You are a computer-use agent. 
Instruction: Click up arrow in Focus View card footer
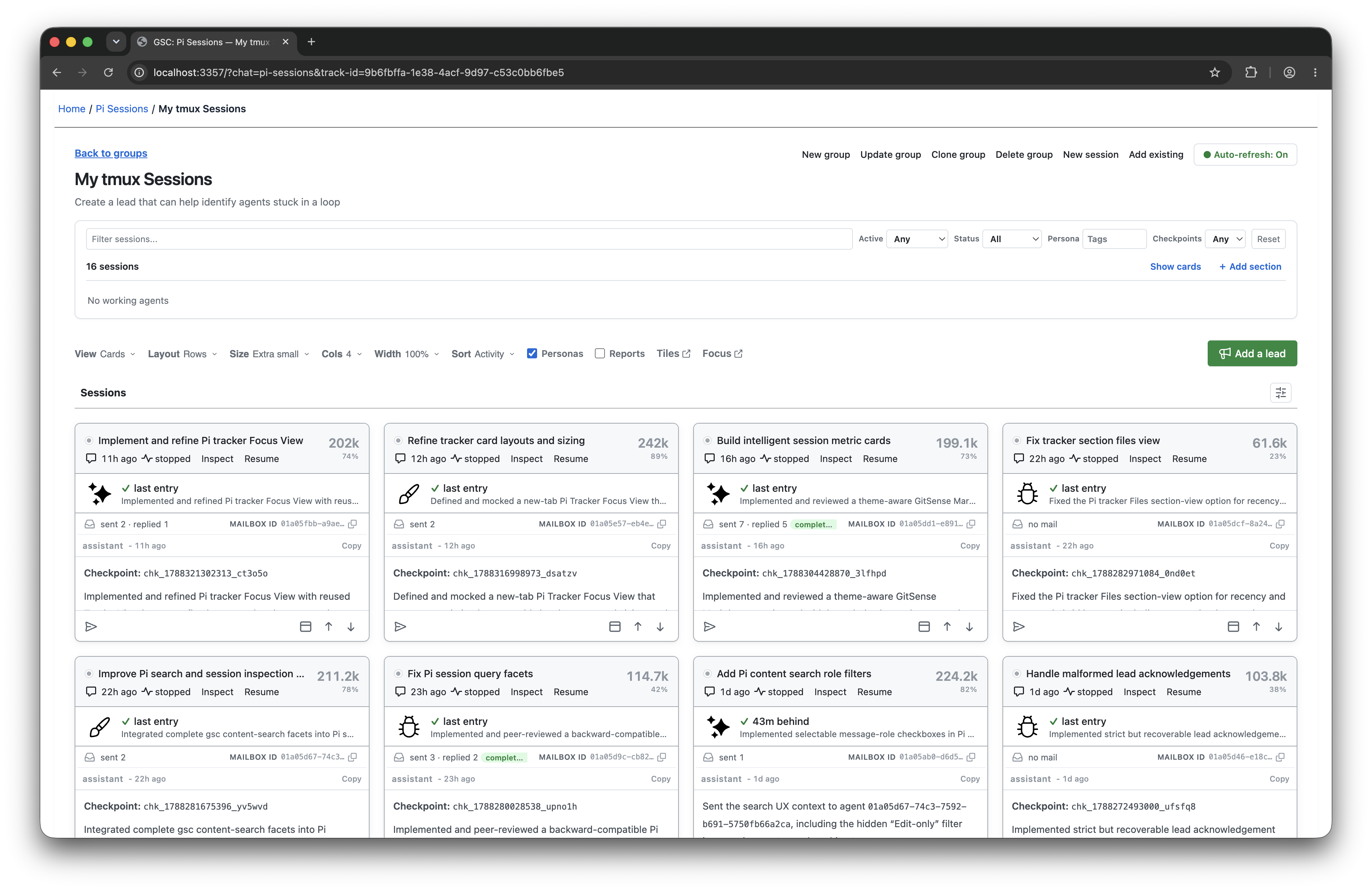[329, 627]
